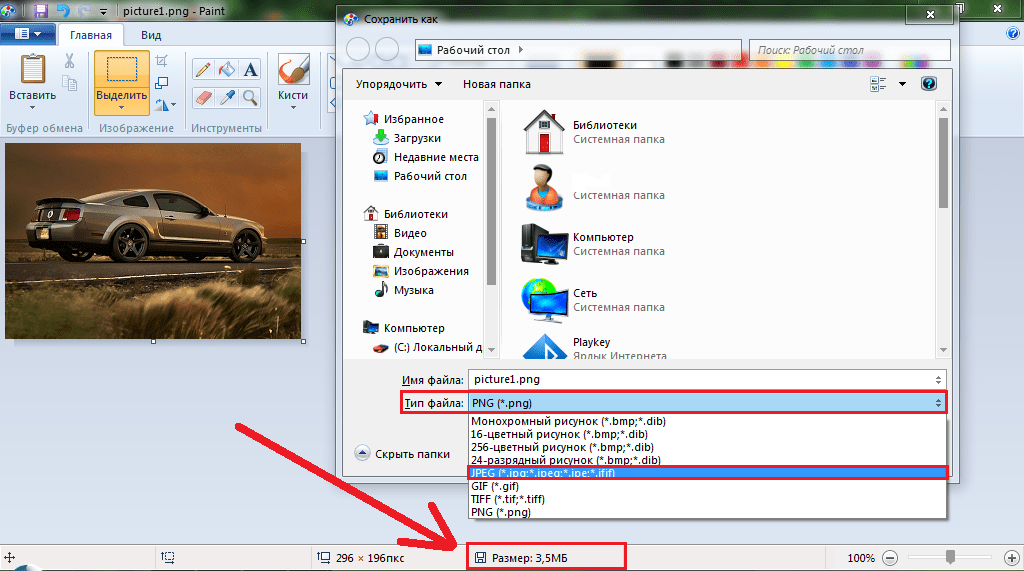Open the Упорядочить dropdown menu

pyautogui.click(x=398, y=84)
